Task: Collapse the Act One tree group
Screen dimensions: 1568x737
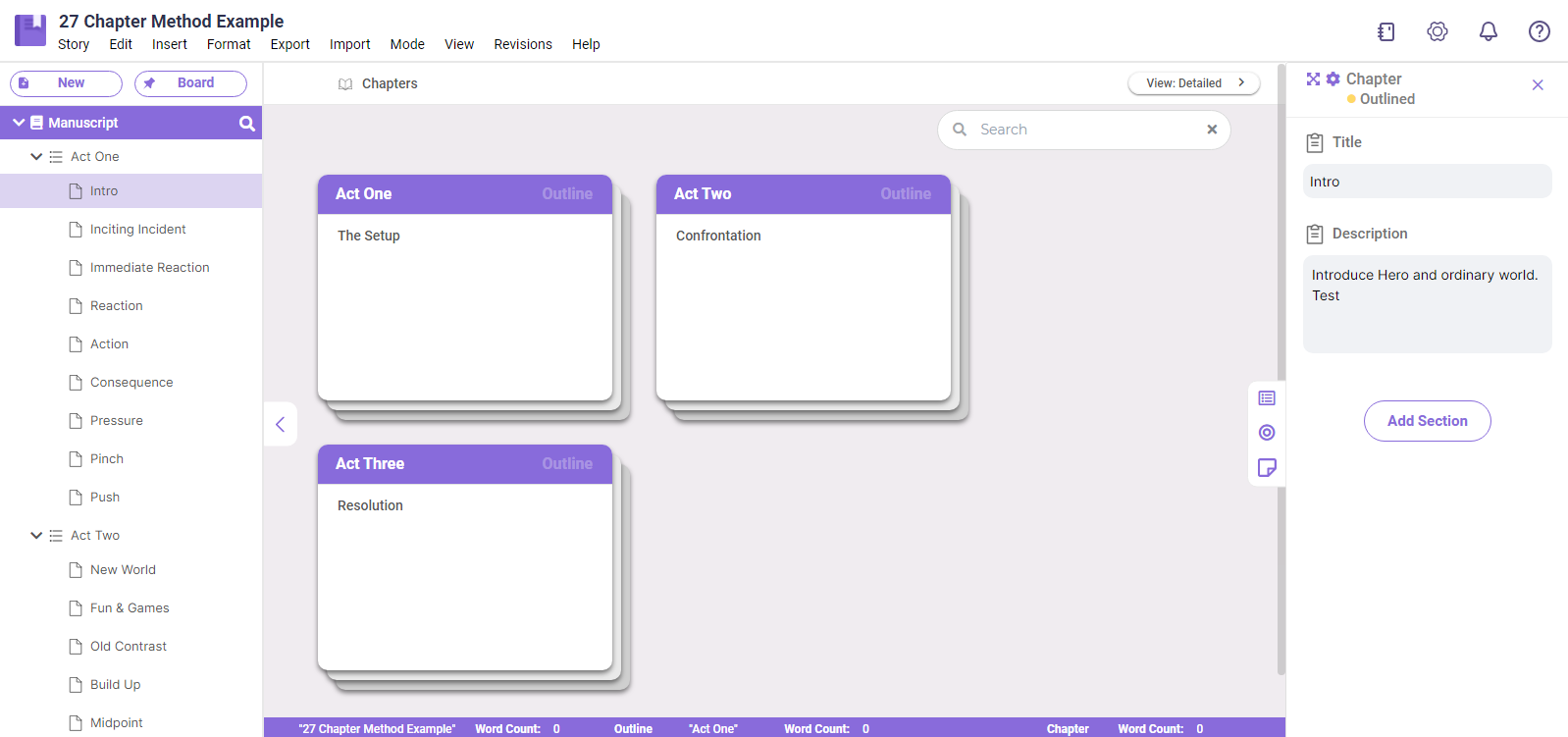Action: [36, 157]
